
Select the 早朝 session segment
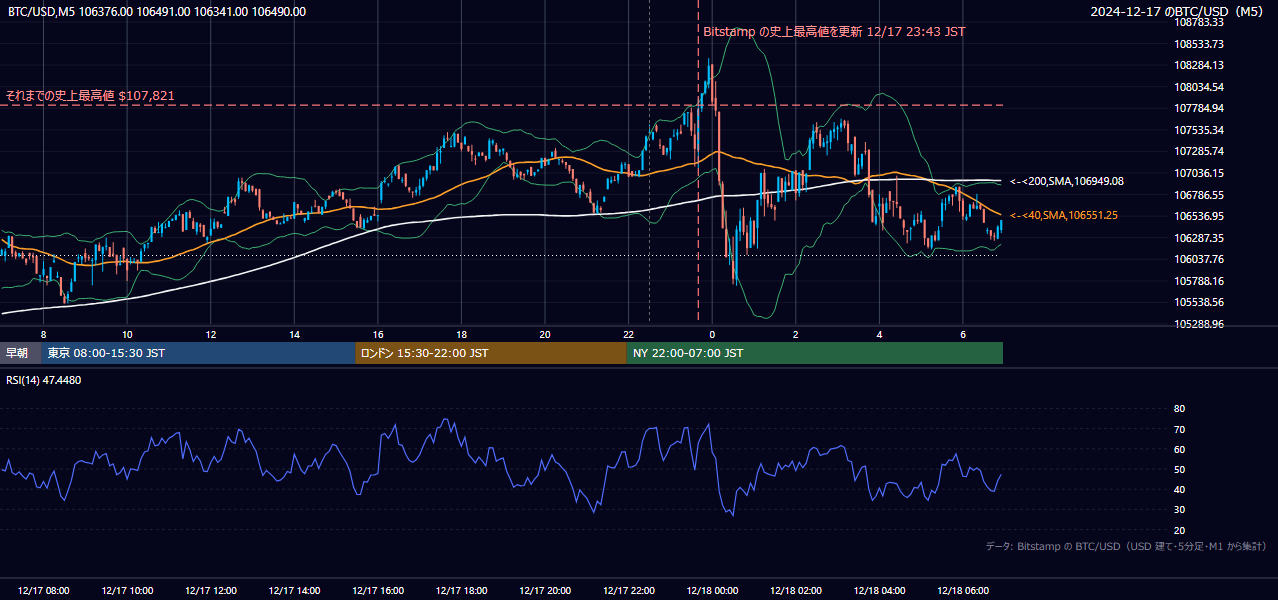(x=20, y=353)
